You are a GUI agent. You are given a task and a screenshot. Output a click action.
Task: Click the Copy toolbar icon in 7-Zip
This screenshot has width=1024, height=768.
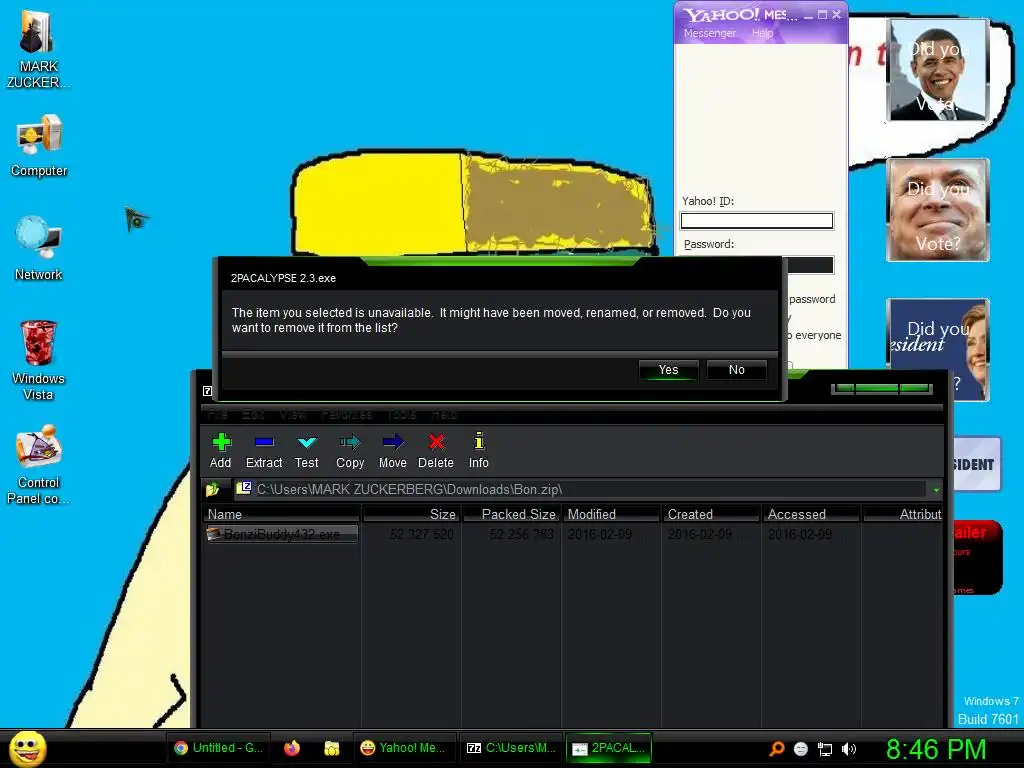coord(350,451)
